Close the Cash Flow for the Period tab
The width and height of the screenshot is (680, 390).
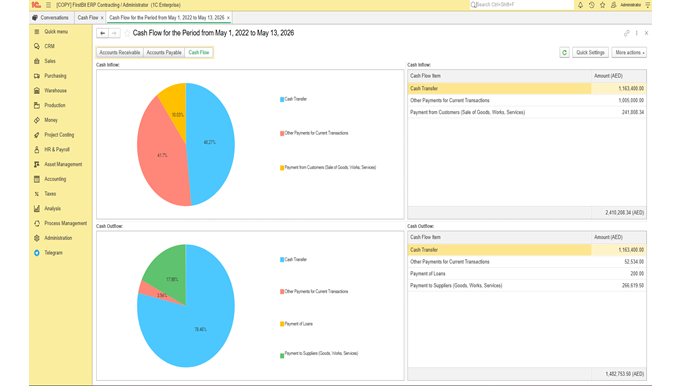click(x=228, y=18)
